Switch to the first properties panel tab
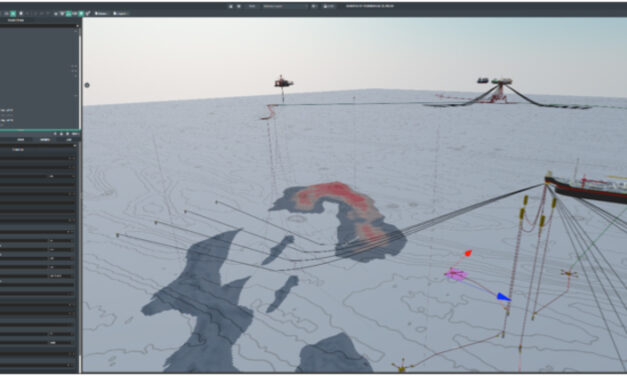The height and width of the screenshot is (376, 627). click(x=20, y=140)
